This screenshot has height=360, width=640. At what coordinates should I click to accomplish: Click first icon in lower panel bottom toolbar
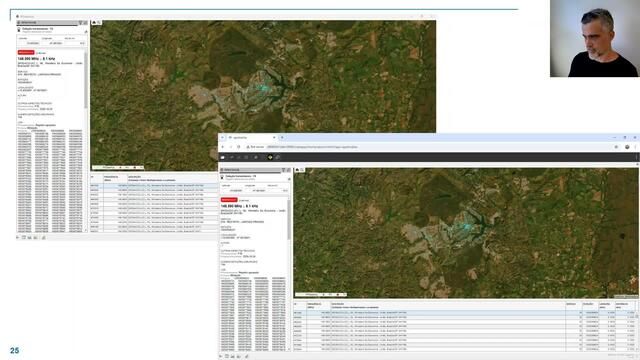tap(221, 356)
